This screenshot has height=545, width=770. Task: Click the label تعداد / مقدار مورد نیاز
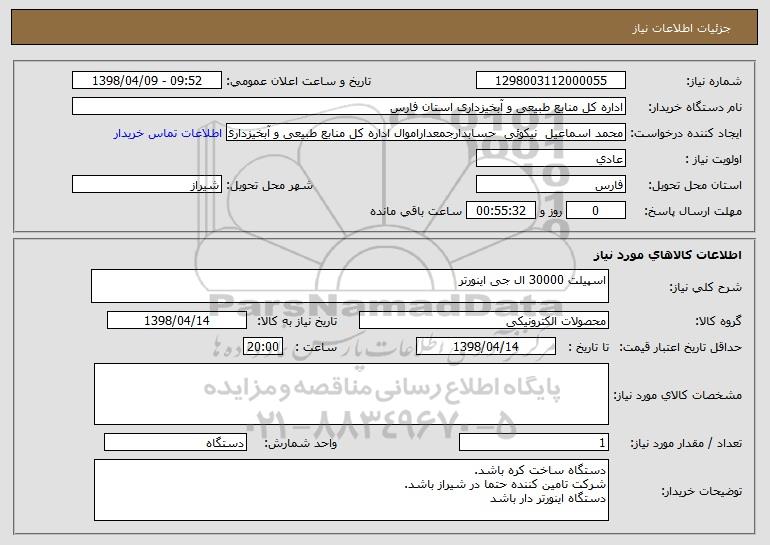(686, 443)
